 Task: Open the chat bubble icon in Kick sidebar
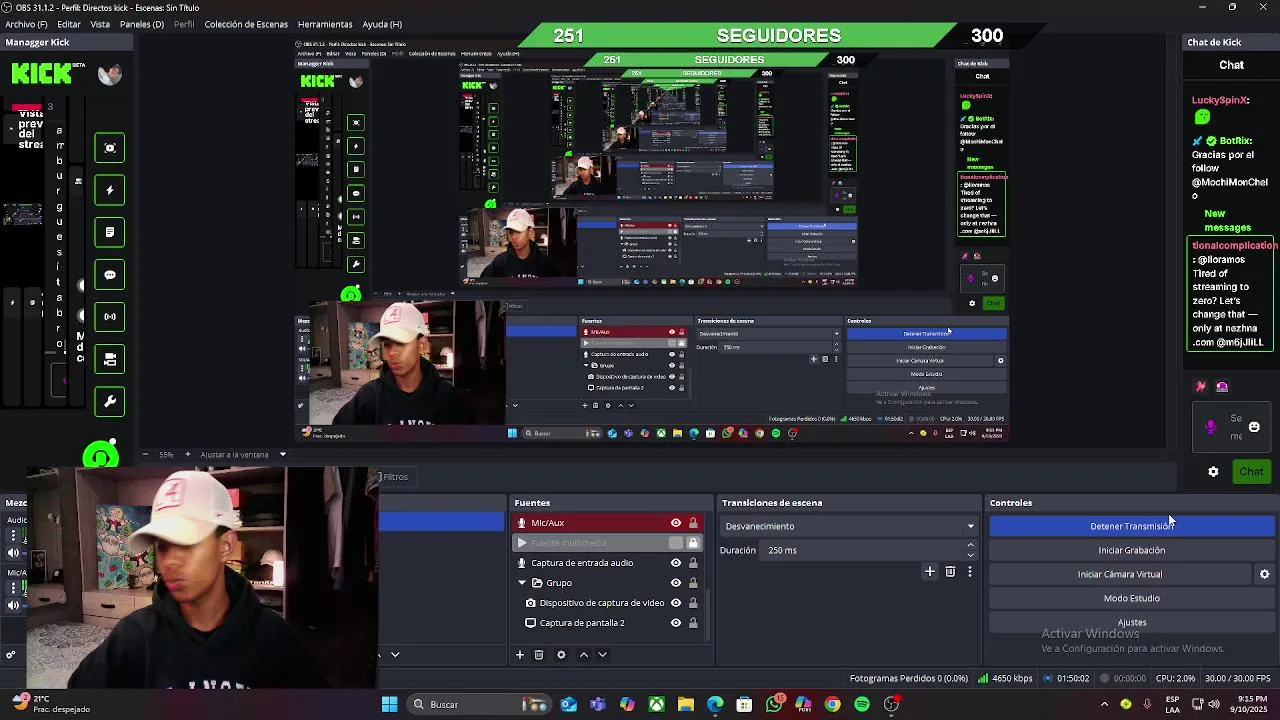[x=110, y=274]
